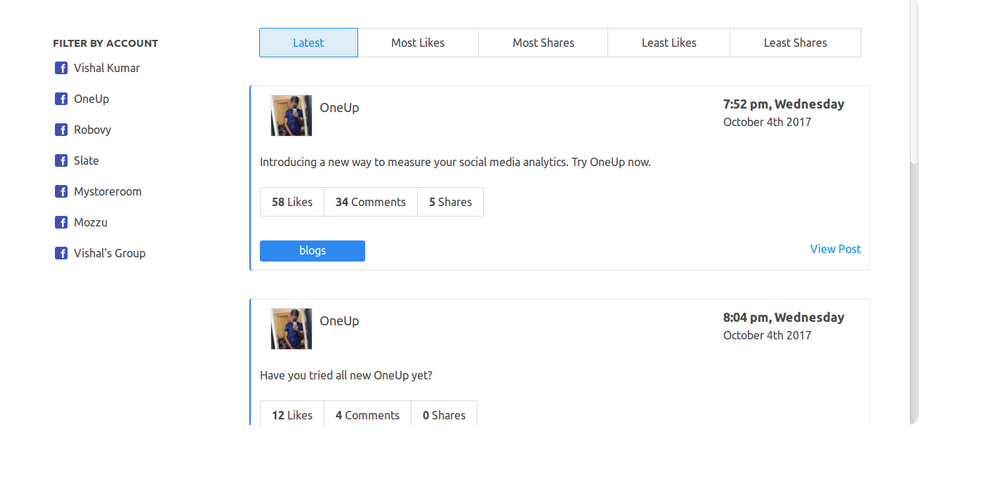Filter by Vishal Kumar account
This screenshot has width=982, height=497.
click(106, 68)
